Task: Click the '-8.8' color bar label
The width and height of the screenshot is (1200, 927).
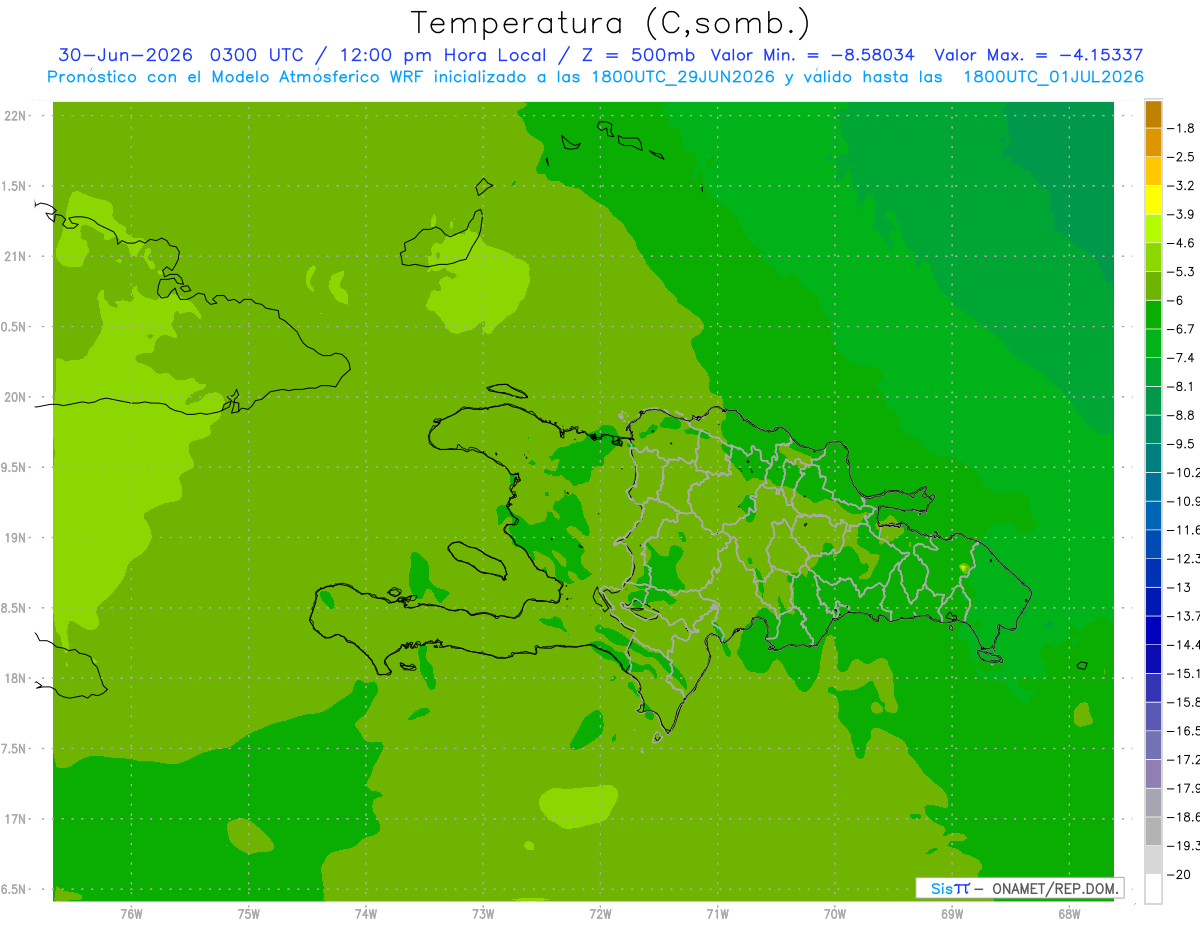Action: pos(1181,415)
